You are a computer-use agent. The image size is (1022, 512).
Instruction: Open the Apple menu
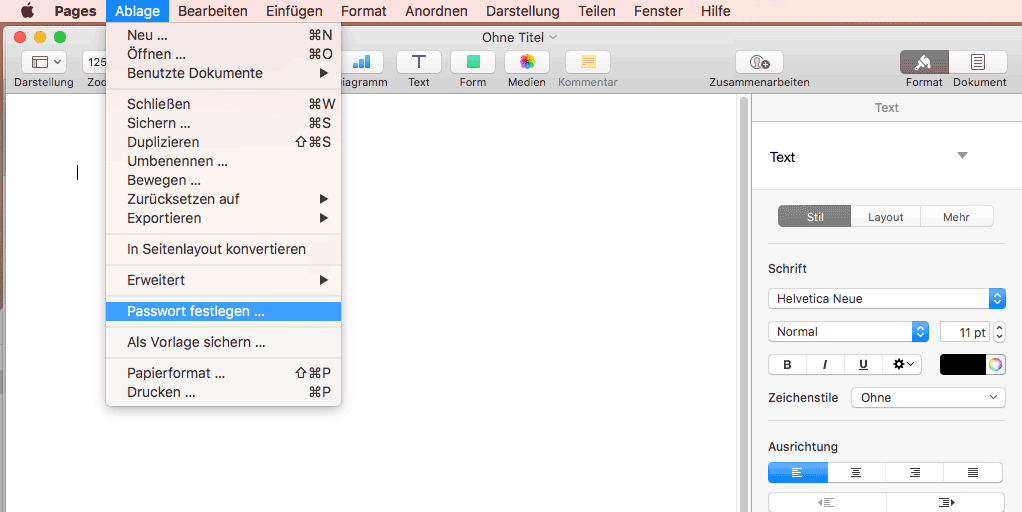[27, 11]
